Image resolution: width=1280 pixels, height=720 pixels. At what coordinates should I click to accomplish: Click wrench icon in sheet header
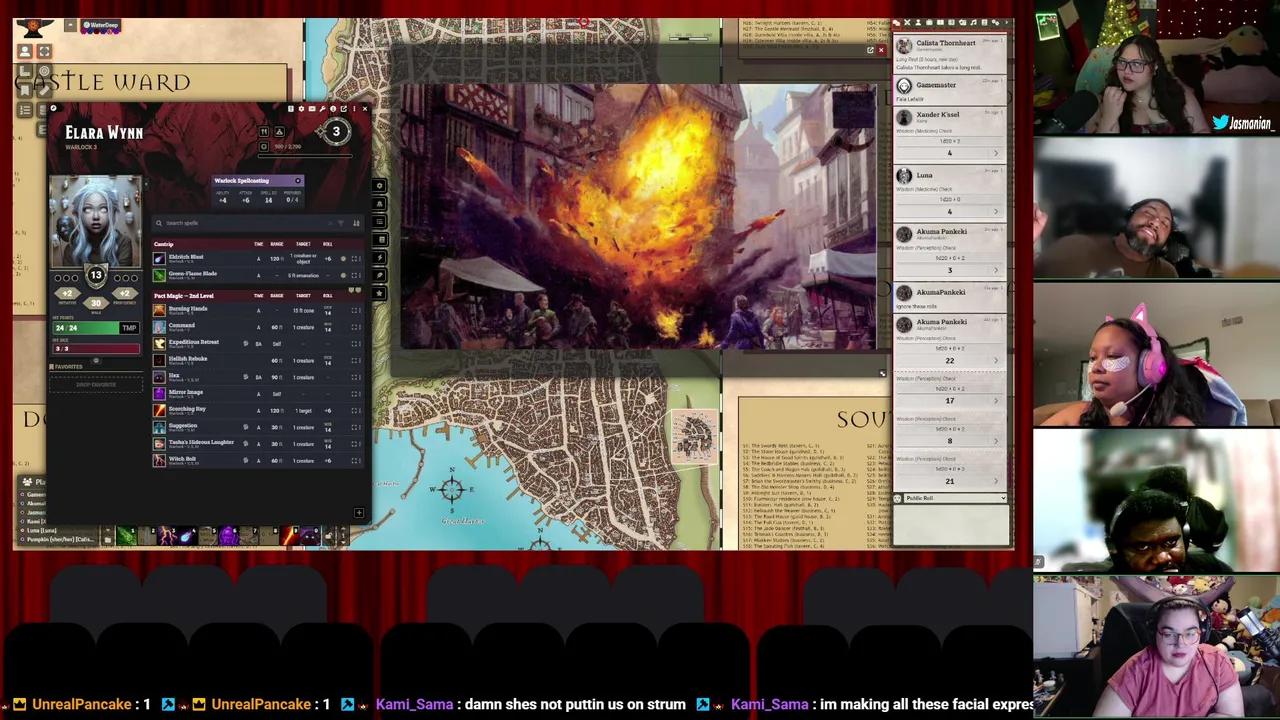coord(322,108)
